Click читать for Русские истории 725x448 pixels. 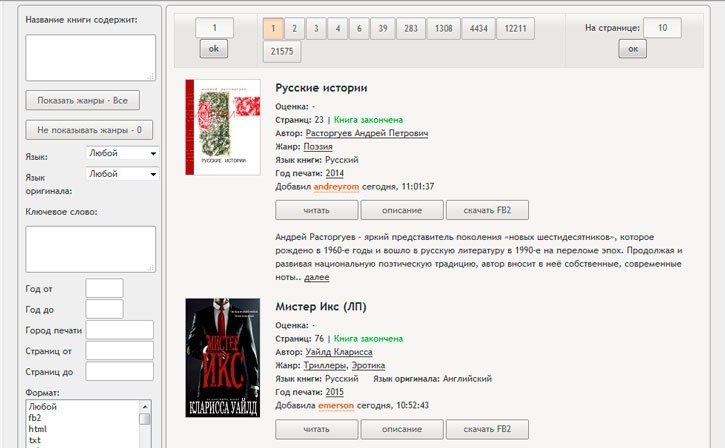315,210
